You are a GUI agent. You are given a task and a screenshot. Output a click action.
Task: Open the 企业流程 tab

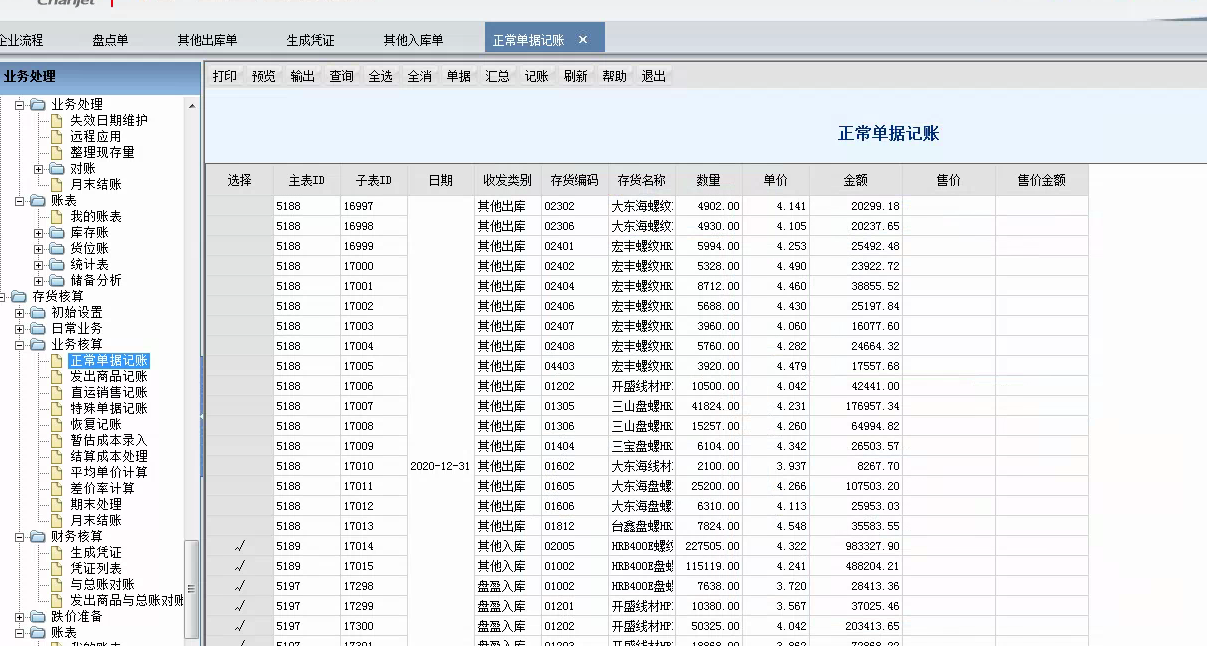[21, 40]
